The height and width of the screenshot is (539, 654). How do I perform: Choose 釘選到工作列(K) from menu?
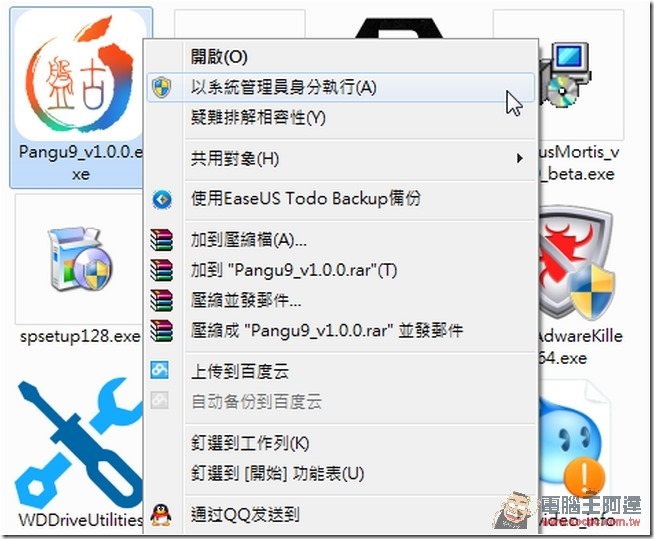coord(250,443)
